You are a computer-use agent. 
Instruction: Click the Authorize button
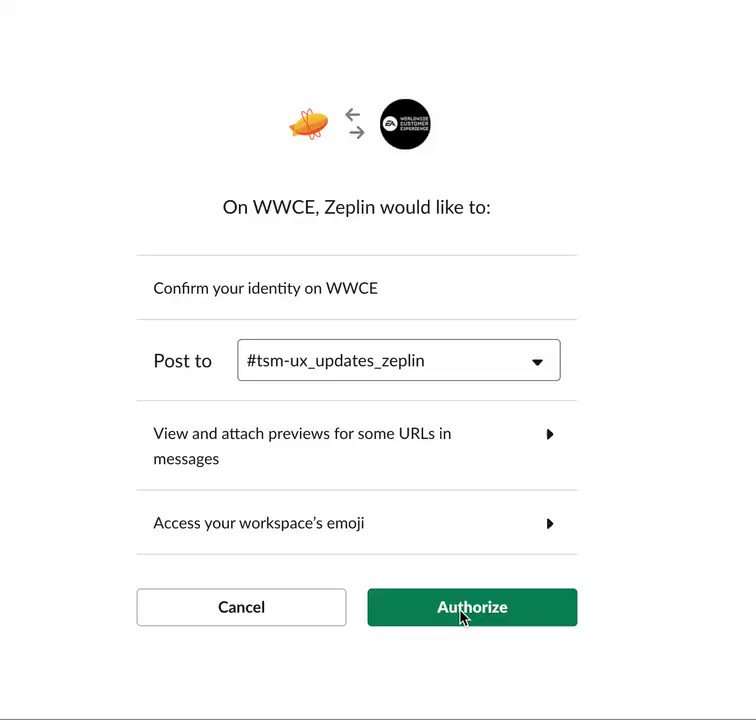[x=472, y=607]
